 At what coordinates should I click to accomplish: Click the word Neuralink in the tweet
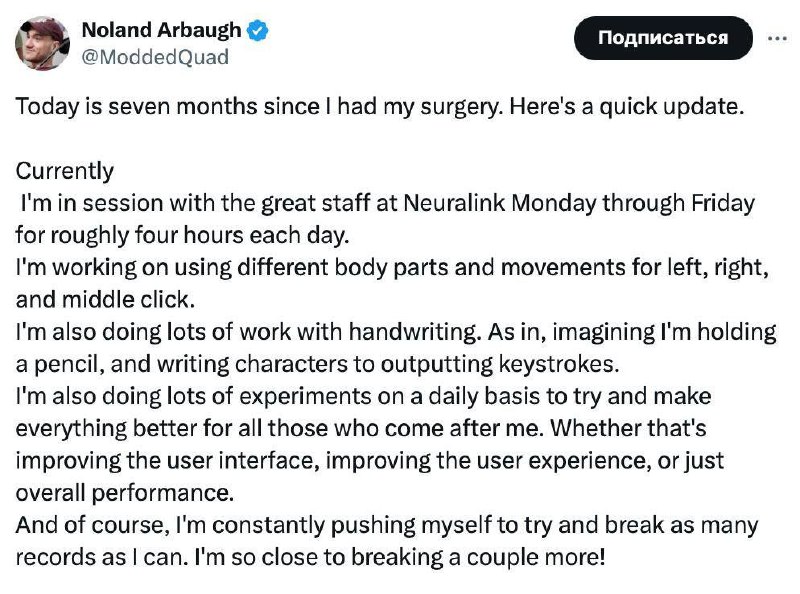point(454,203)
